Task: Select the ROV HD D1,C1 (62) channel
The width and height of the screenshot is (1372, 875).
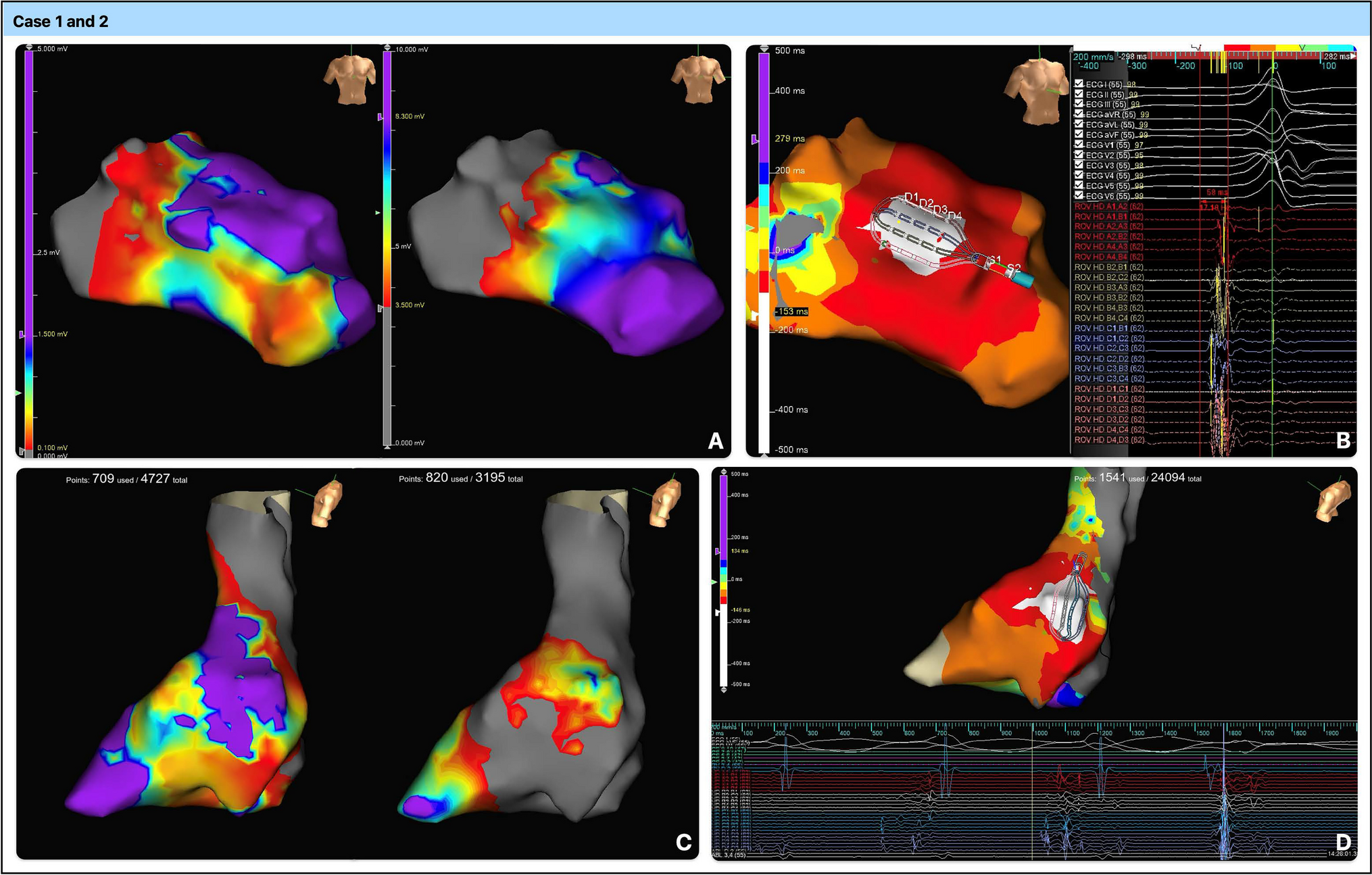Action: pyautogui.click(x=1108, y=389)
